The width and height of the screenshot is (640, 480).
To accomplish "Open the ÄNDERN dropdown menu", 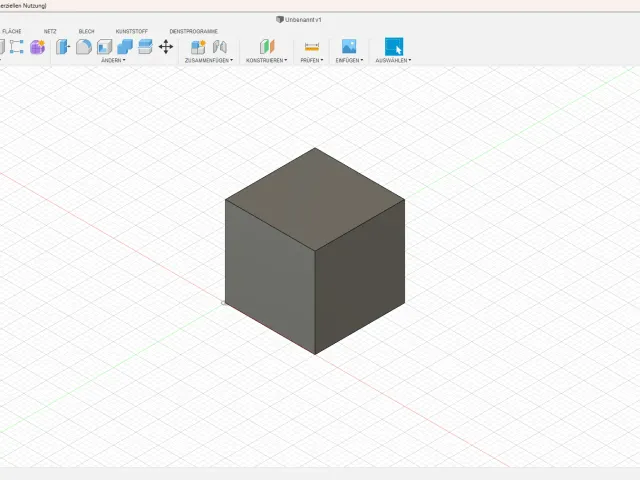I will point(113,60).
